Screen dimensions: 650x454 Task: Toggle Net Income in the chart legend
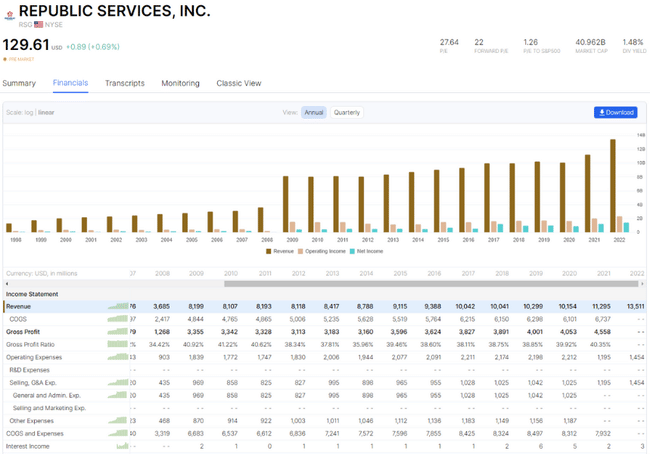381,251
